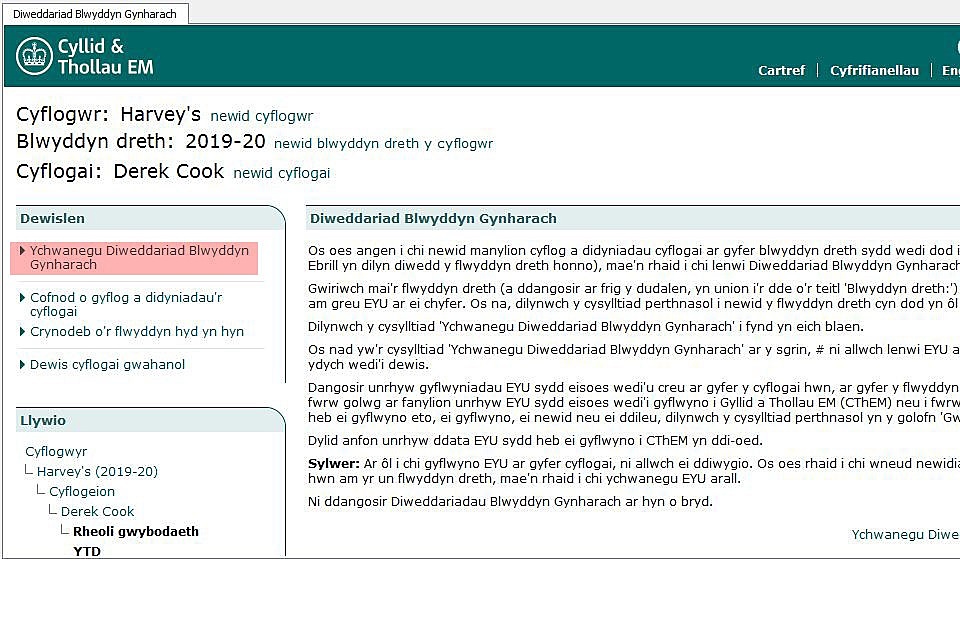Open the Cartref menu item
960x640 pixels.
coord(781,70)
